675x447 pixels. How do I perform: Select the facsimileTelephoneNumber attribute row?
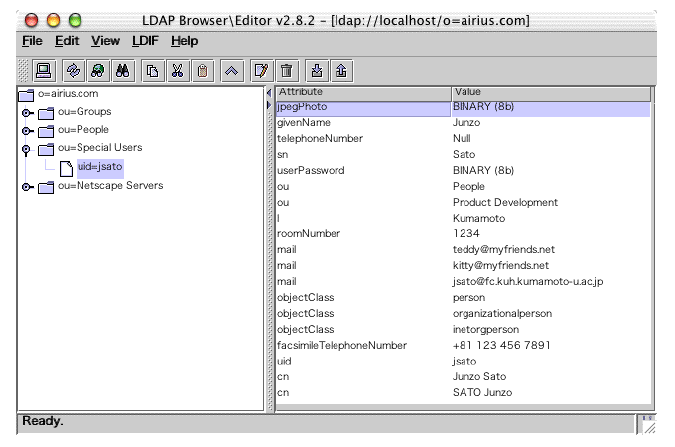(463, 345)
